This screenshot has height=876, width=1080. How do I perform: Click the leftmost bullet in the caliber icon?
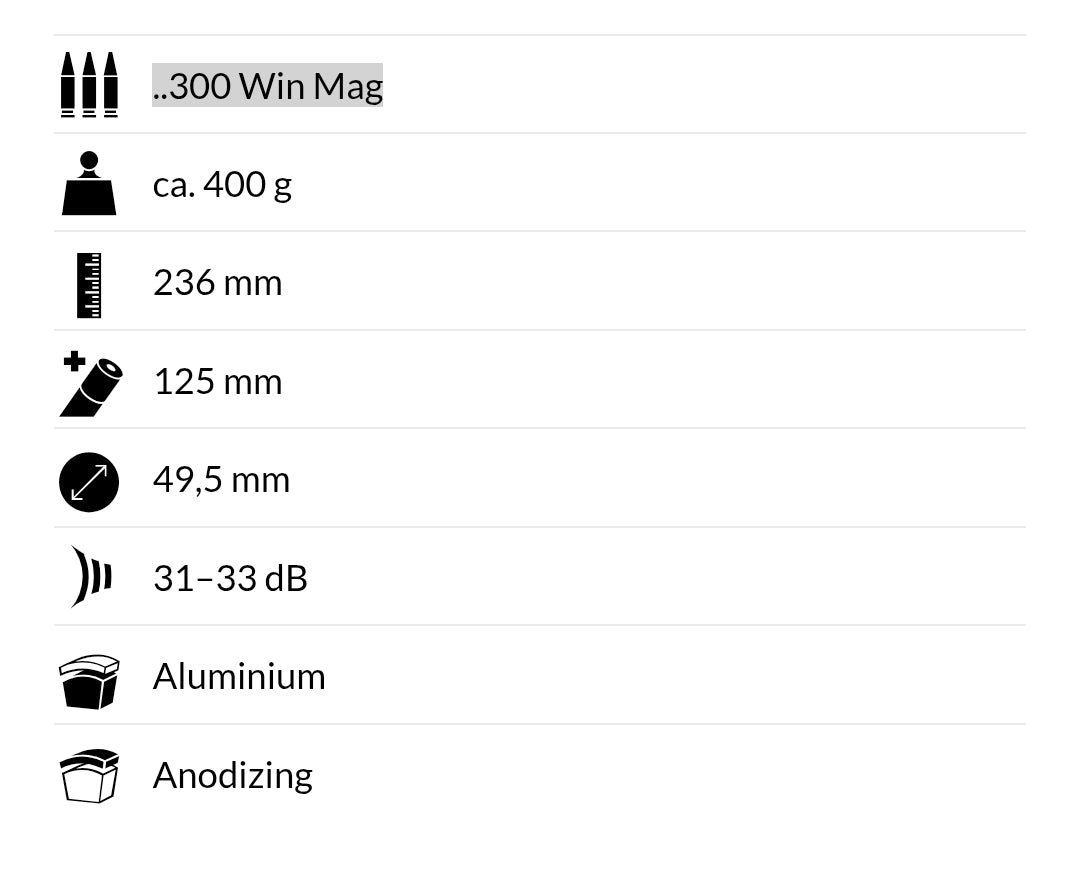tap(68, 85)
